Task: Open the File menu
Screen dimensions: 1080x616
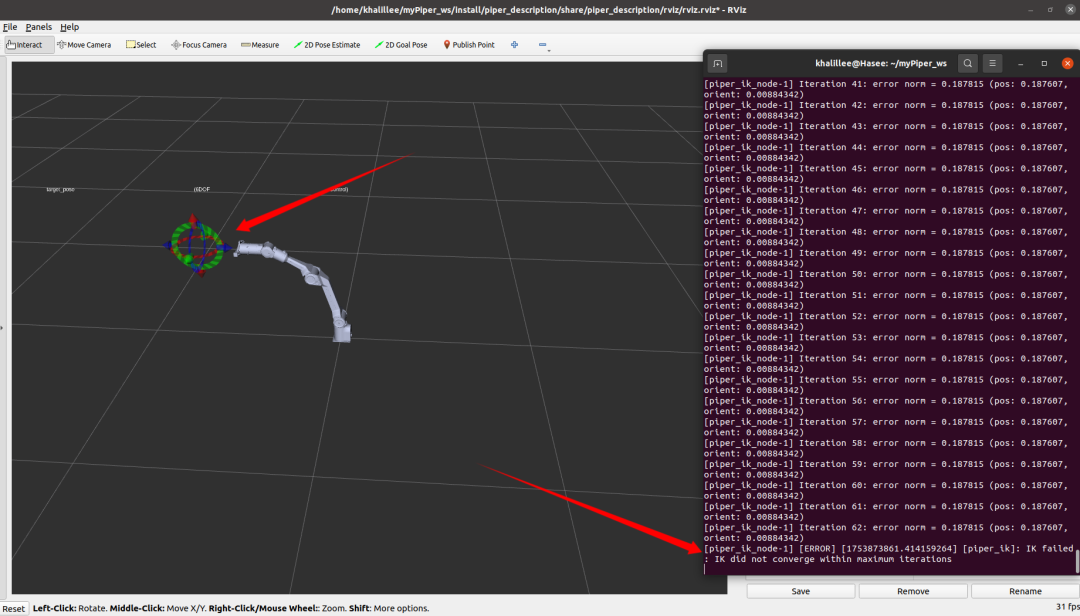Action: (x=10, y=27)
